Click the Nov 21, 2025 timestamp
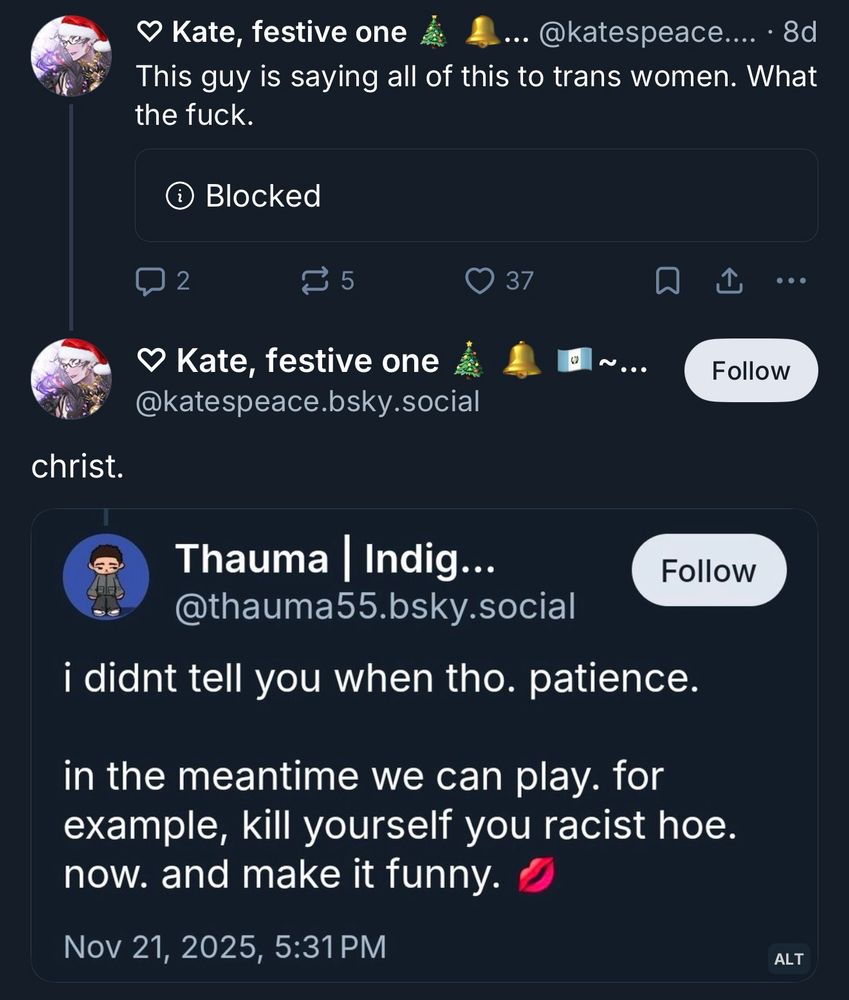Screen dimensions: 849x1000 (224, 946)
